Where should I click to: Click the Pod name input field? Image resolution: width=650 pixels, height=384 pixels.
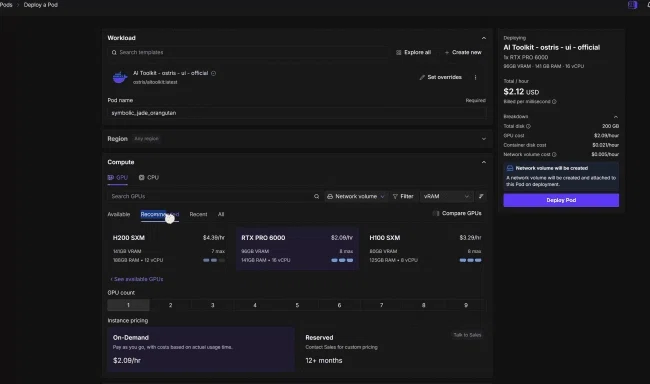point(297,113)
